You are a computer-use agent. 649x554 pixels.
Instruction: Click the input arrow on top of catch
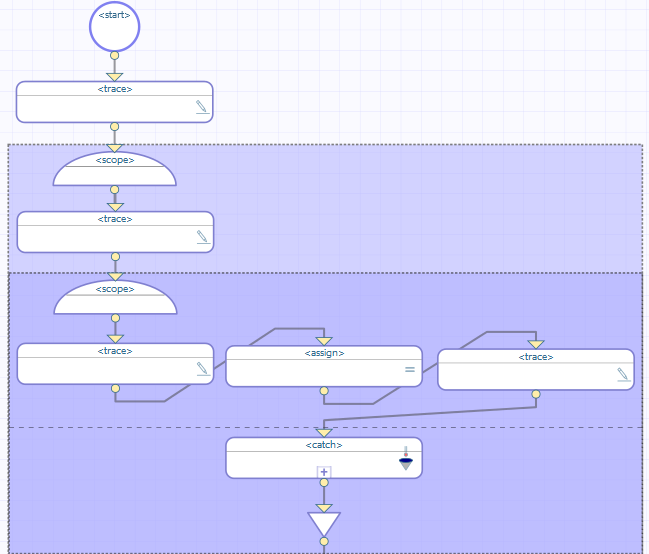[x=324, y=433]
